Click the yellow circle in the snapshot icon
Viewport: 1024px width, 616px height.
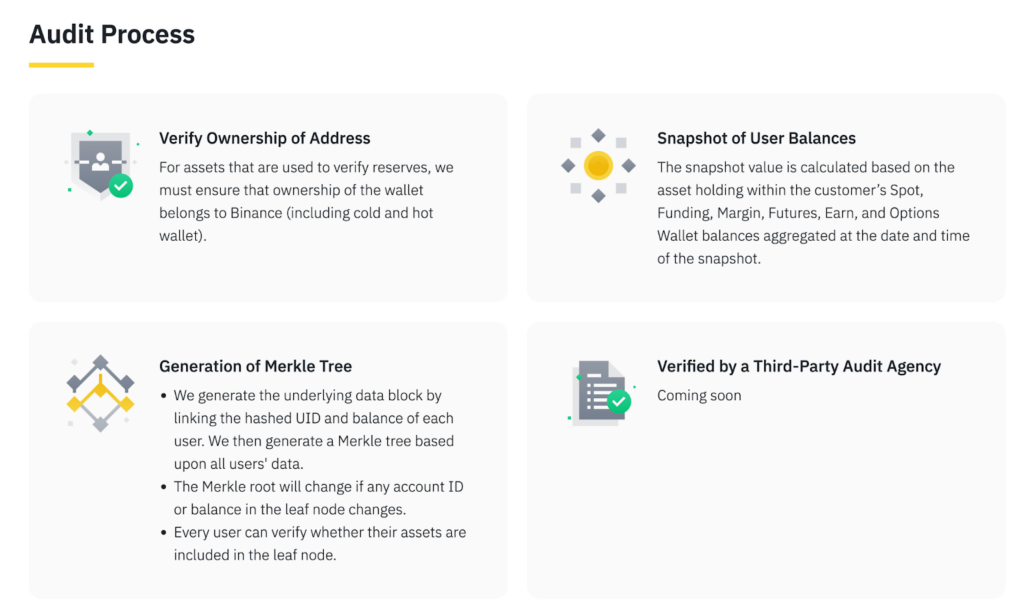(598, 165)
